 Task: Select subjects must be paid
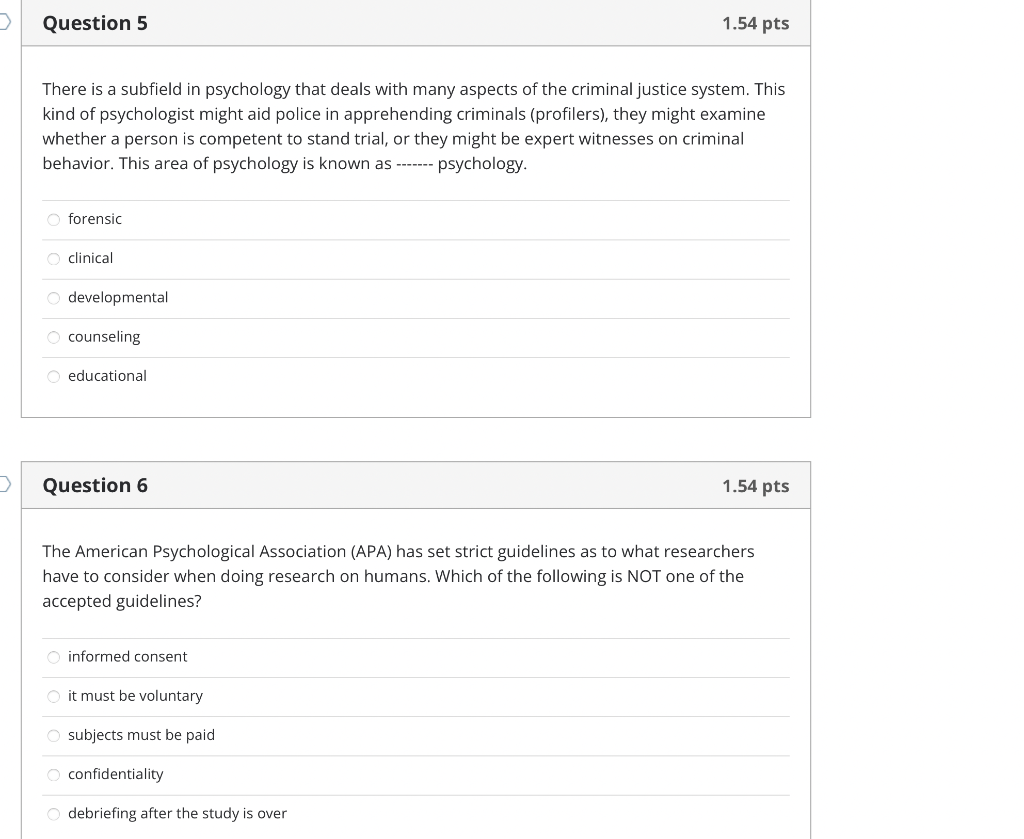tap(53, 735)
